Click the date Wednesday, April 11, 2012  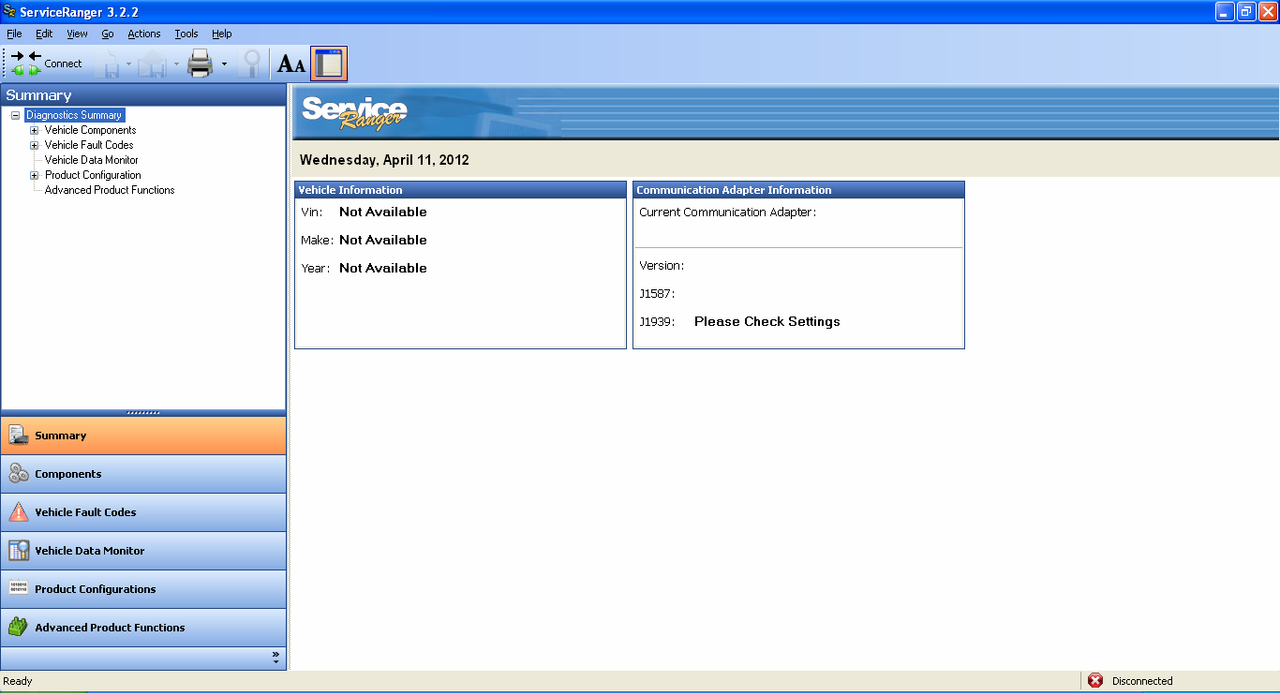click(384, 160)
